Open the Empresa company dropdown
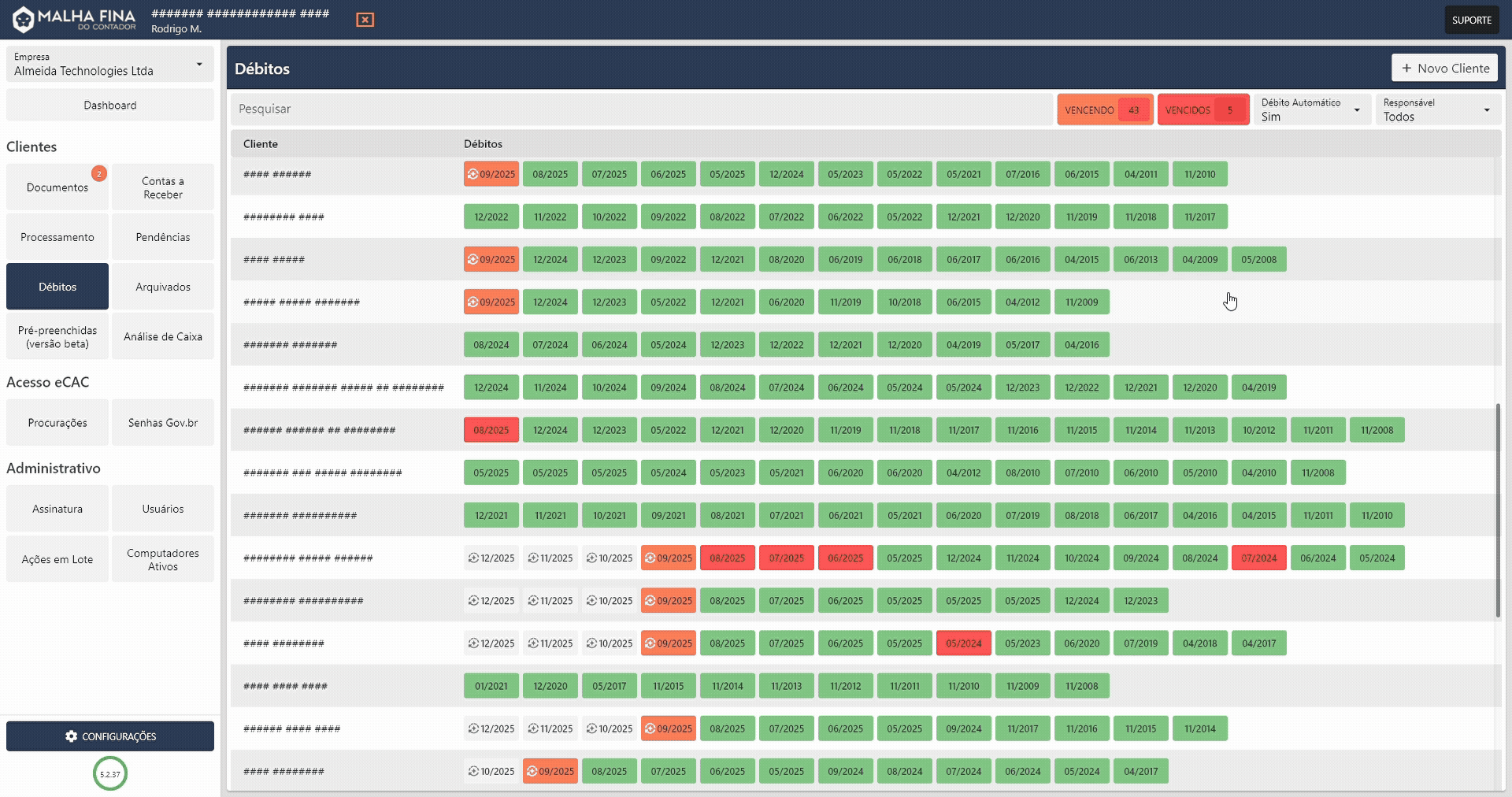 pyautogui.click(x=109, y=65)
